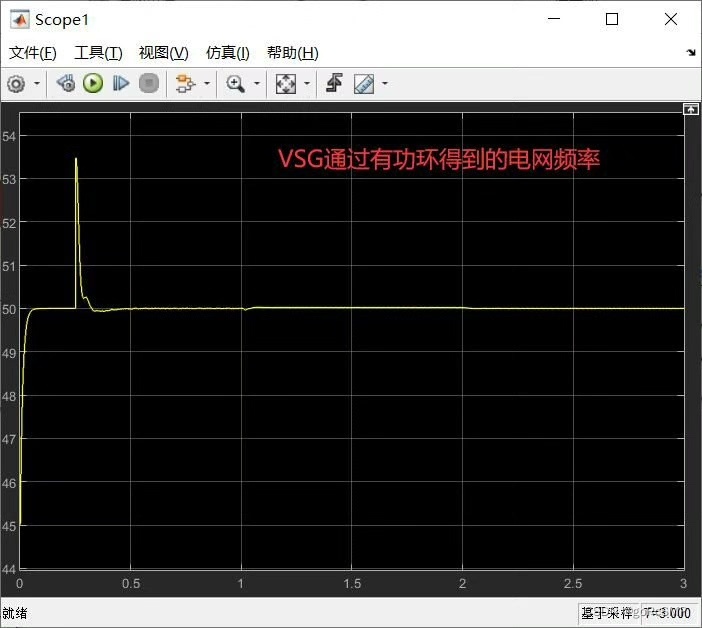The image size is (702, 628).
Task: Open the 文件(F) menu
Action: coord(33,53)
